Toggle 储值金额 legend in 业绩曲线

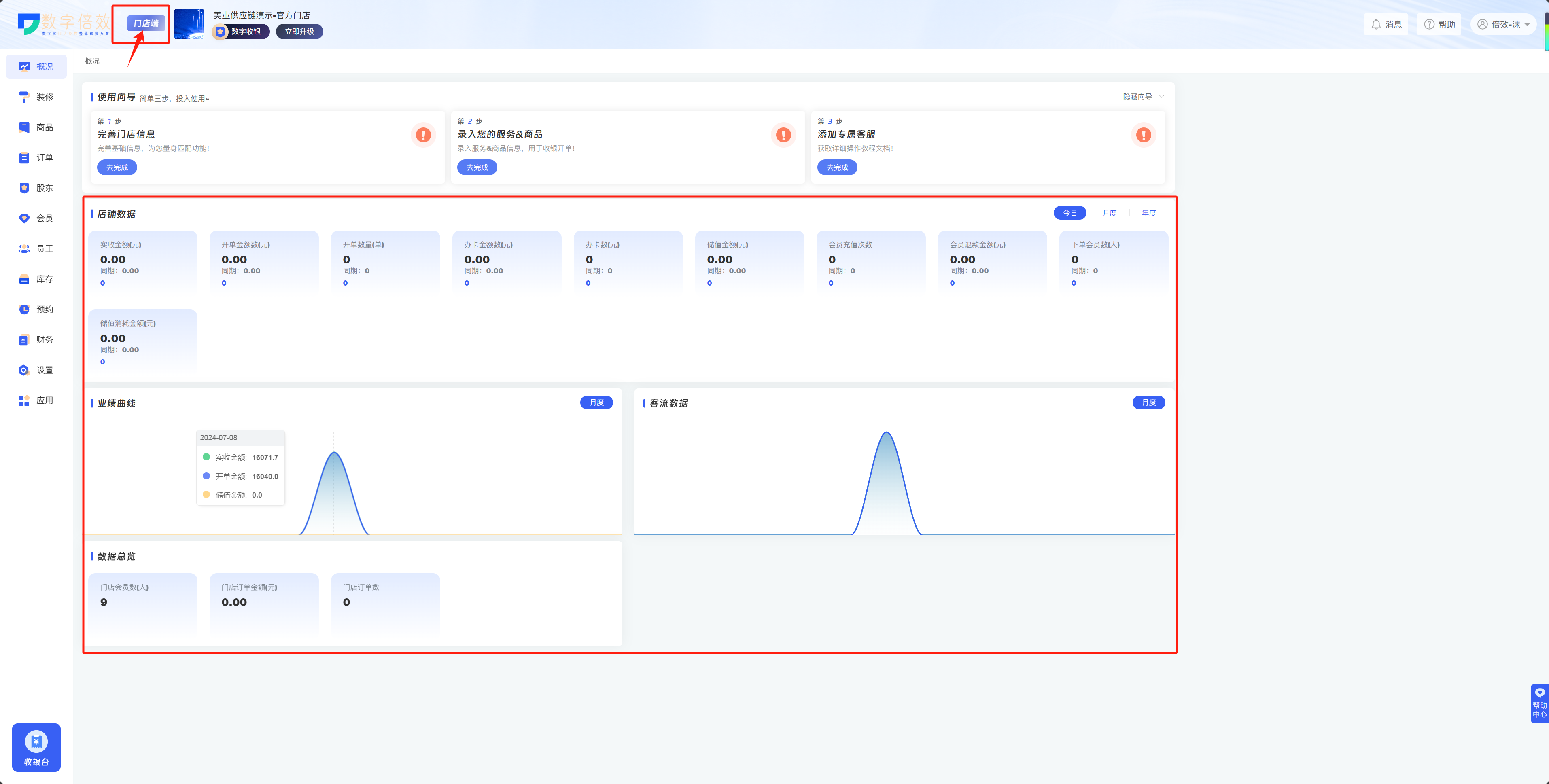point(206,495)
